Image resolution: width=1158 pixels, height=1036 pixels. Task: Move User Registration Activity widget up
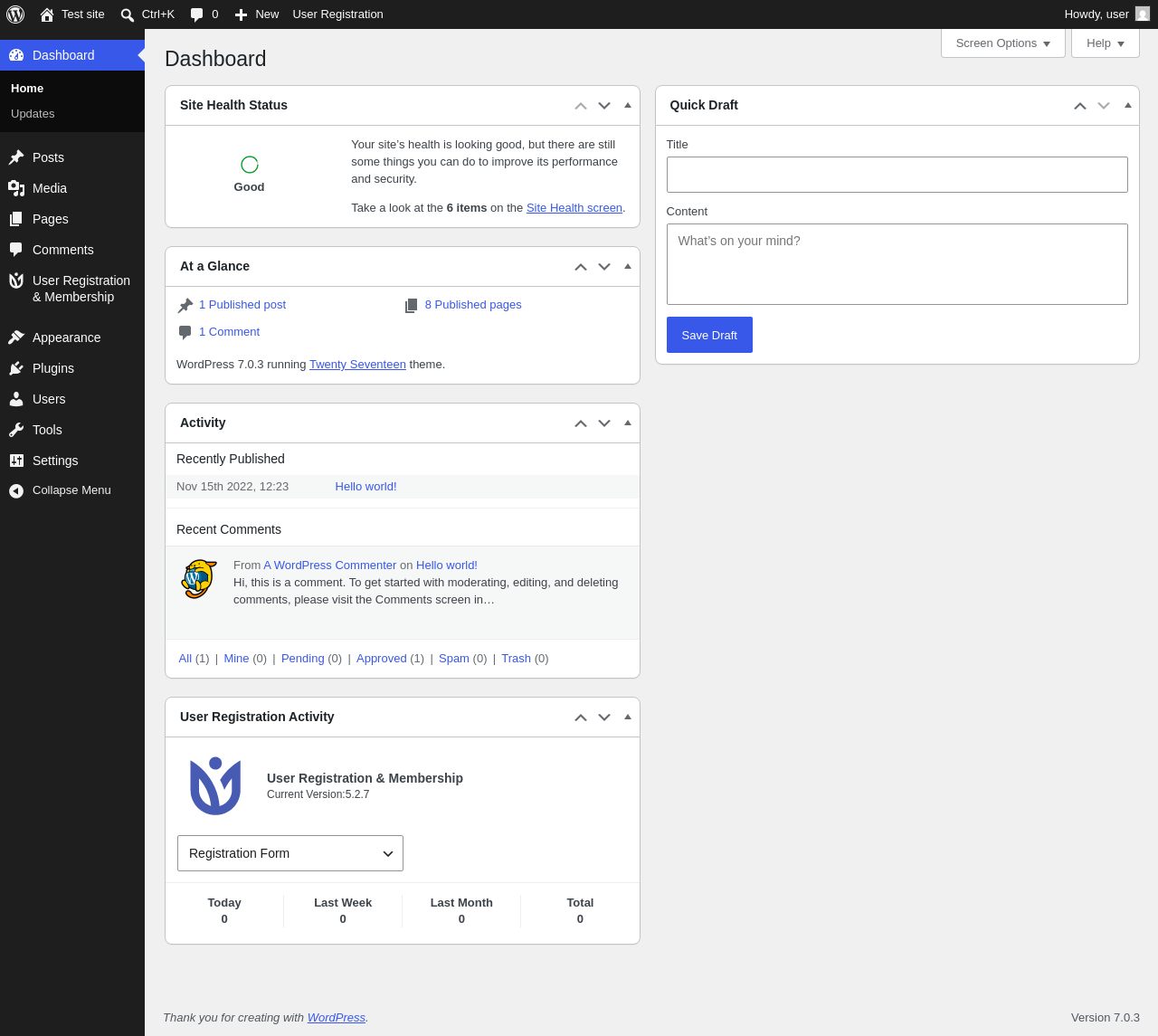point(581,718)
